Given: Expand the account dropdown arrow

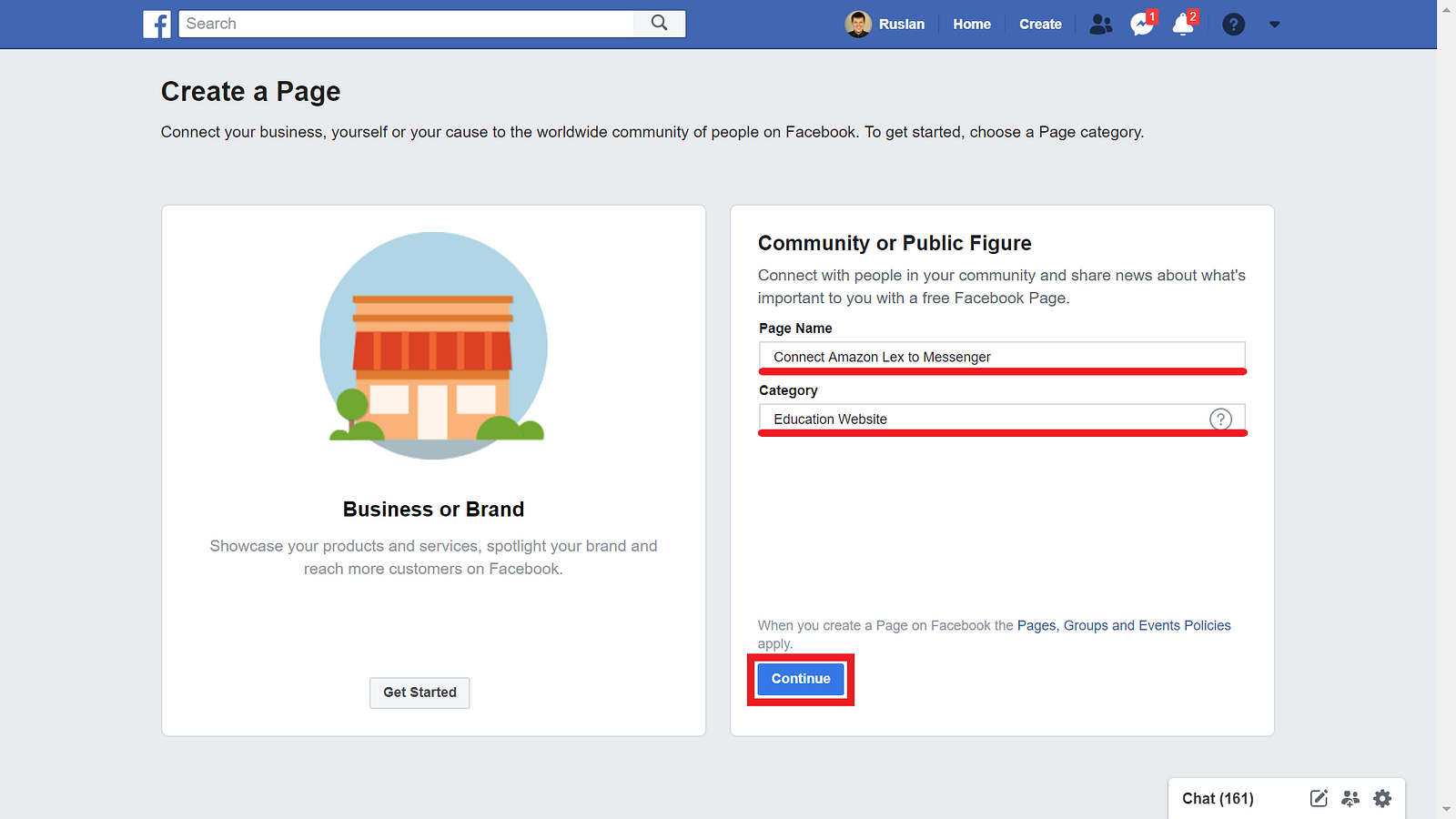Looking at the screenshot, I should click(x=1274, y=25).
